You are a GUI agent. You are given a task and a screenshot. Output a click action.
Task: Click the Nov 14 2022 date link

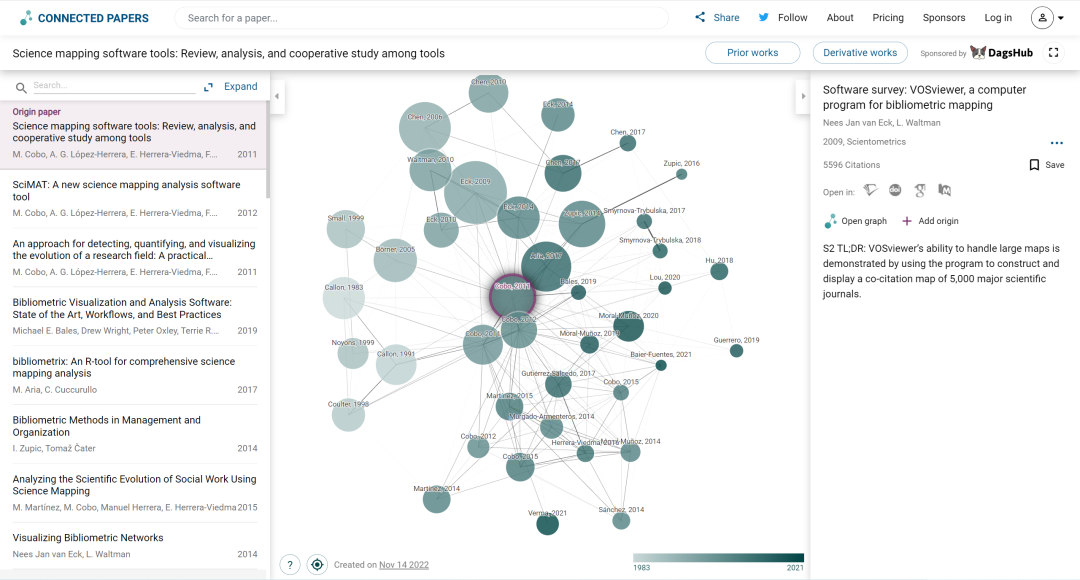click(404, 565)
